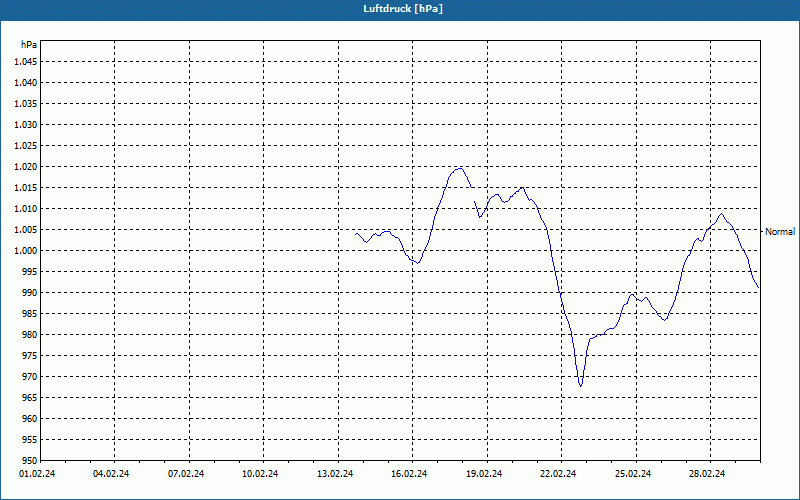The width and height of the screenshot is (800, 500).
Task: Click the 1.005 y-axis value
Action: [26, 230]
